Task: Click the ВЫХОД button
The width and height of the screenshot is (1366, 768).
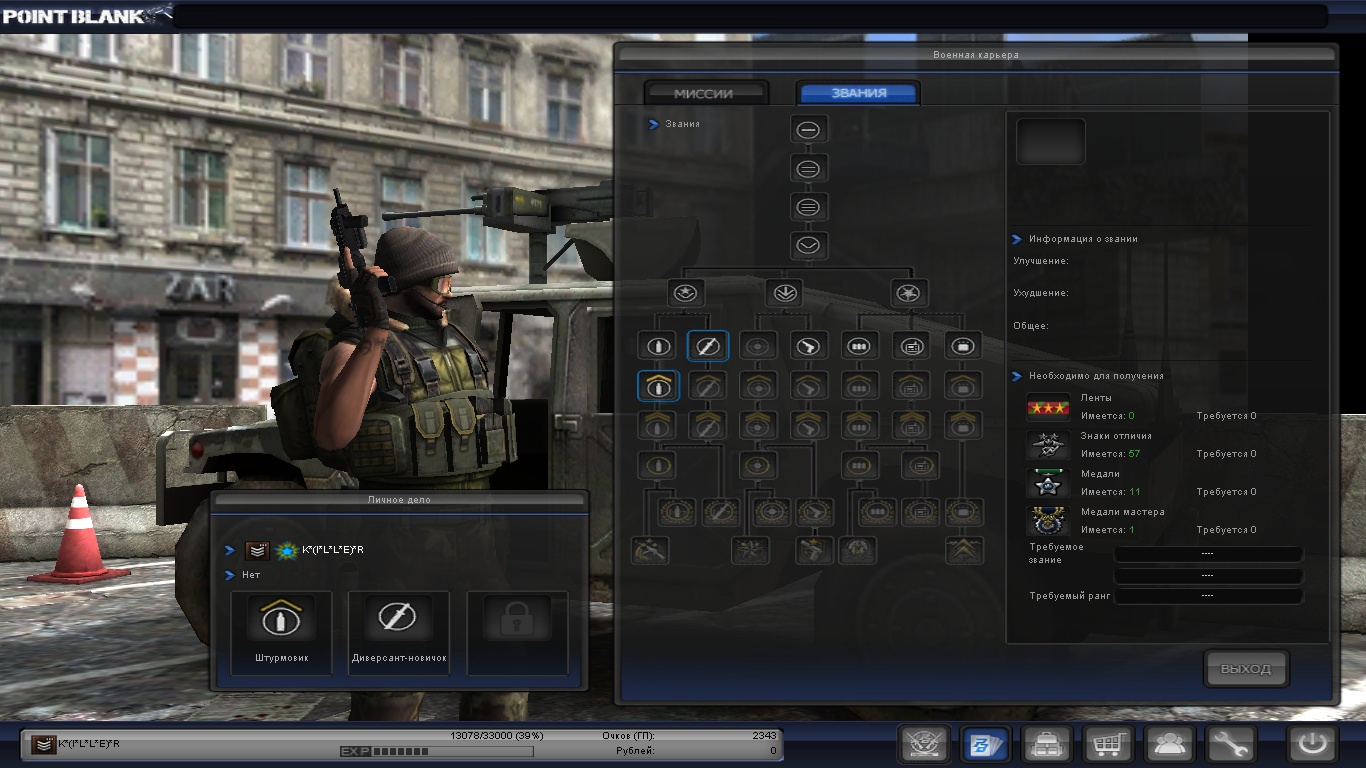Action: (x=1246, y=669)
